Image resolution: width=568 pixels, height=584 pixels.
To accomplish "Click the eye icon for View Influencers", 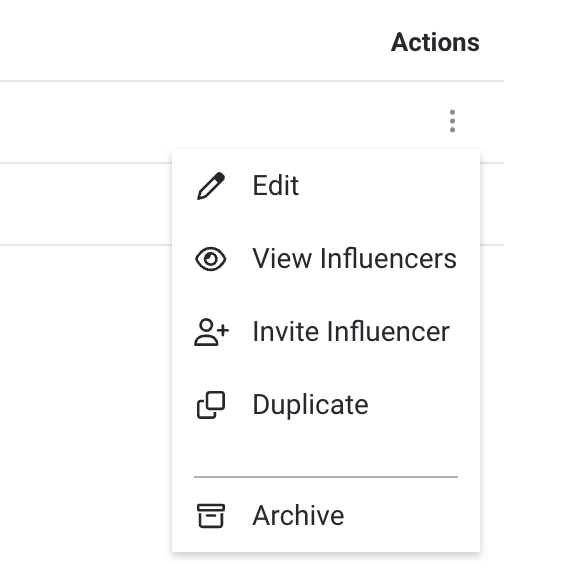I will click(x=211, y=258).
